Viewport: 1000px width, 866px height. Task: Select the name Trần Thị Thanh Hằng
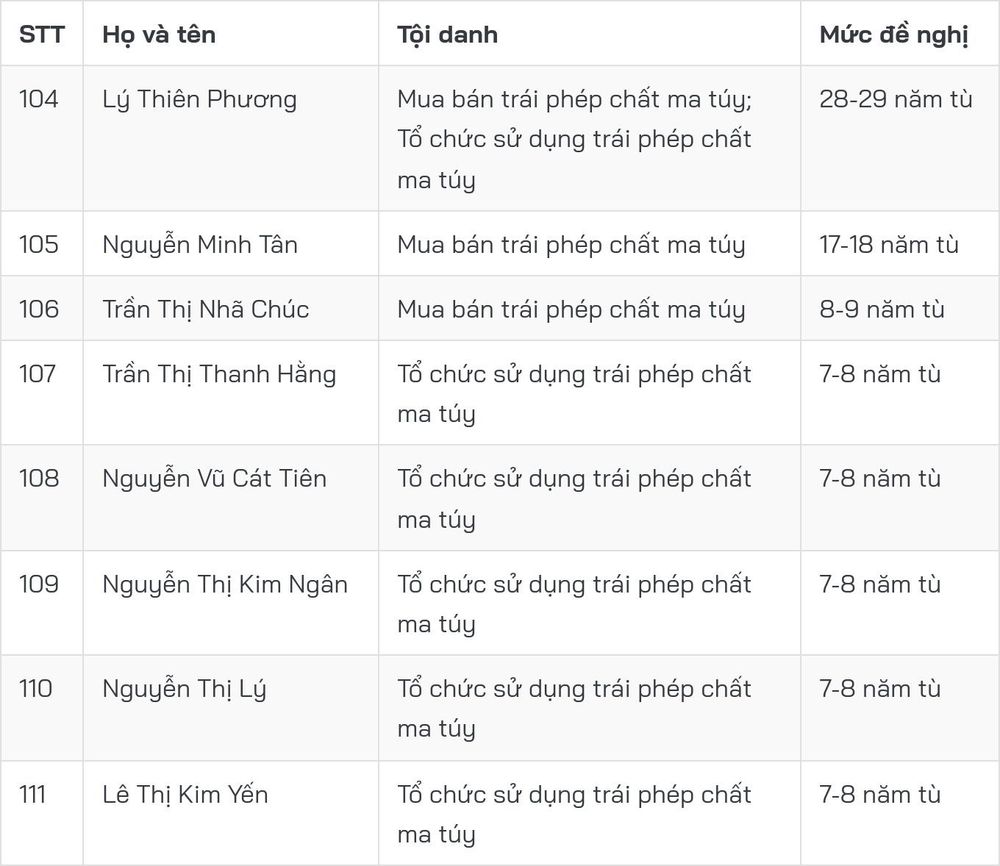pos(219,374)
